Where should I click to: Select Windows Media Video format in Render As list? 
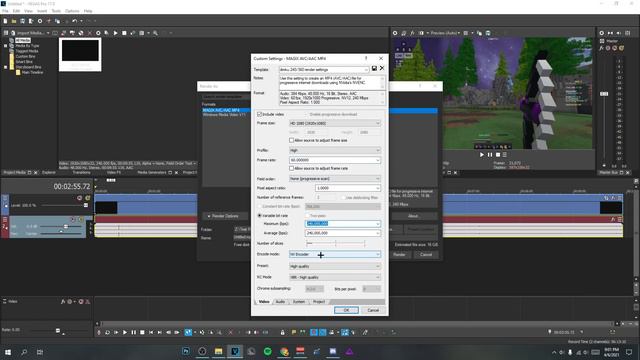[x=224, y=115]
